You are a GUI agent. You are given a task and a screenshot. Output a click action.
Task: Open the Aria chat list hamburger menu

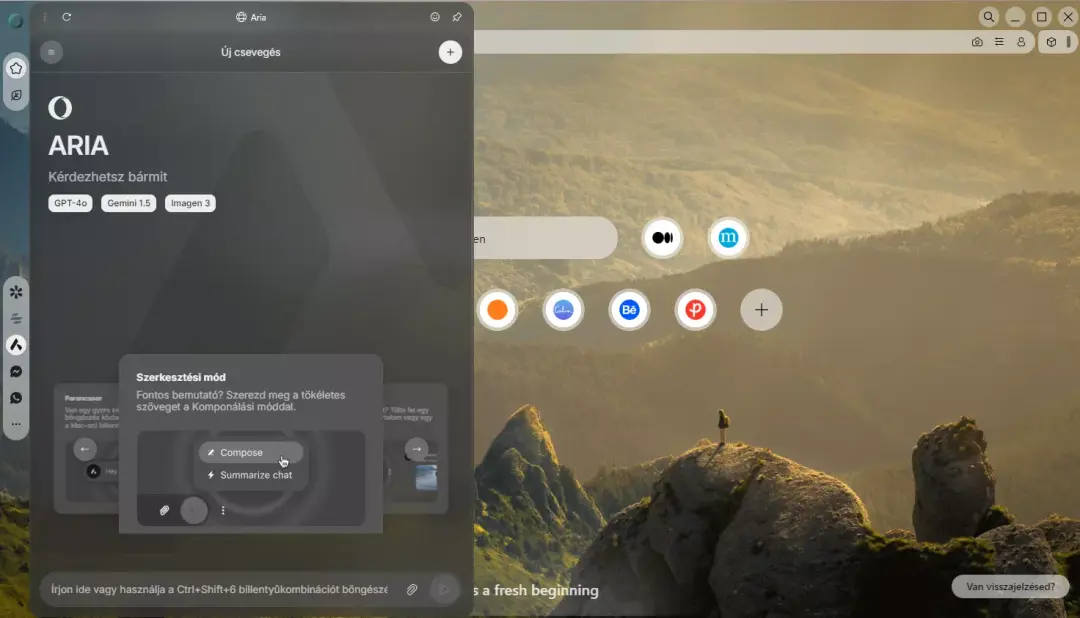[x=52, y=52]
